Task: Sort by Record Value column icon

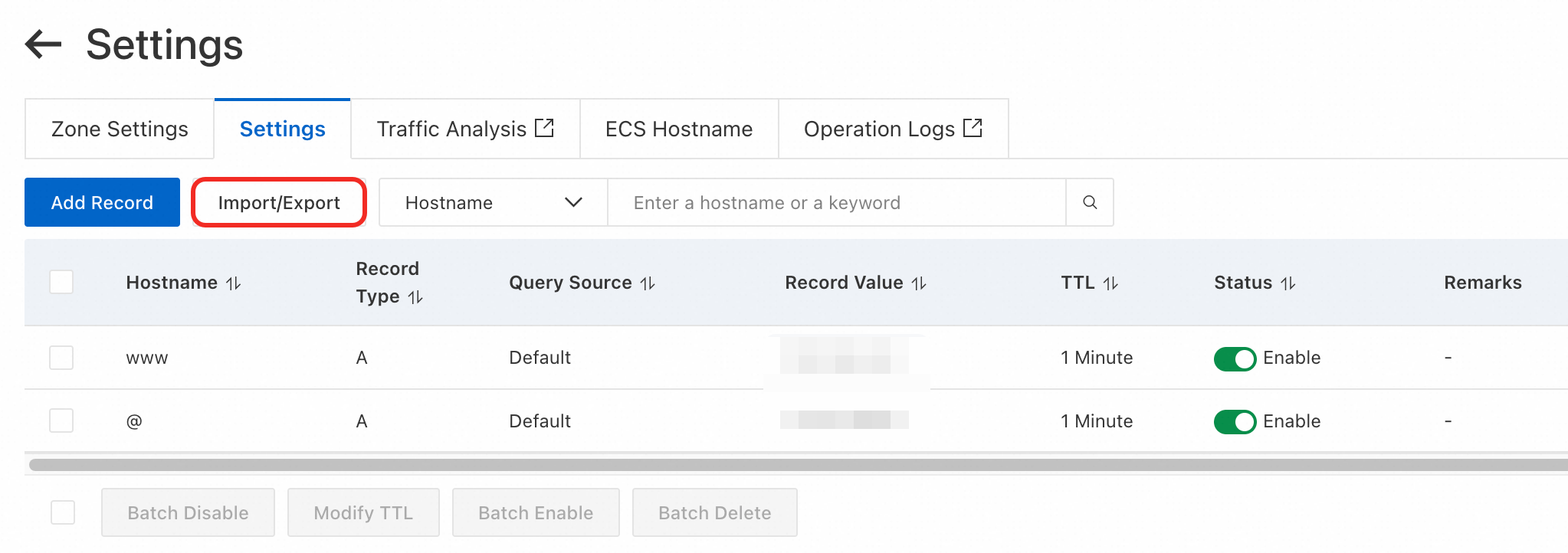Action: [919, 283]
